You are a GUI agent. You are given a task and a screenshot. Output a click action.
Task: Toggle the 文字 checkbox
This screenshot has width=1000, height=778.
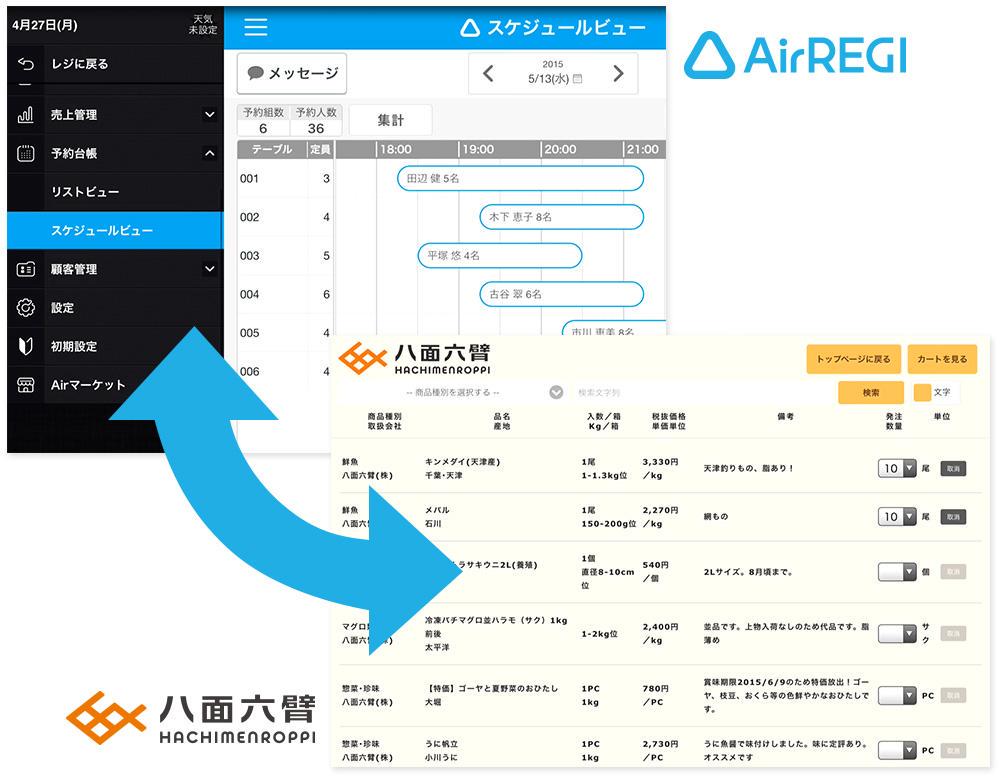tap(922, 392)
